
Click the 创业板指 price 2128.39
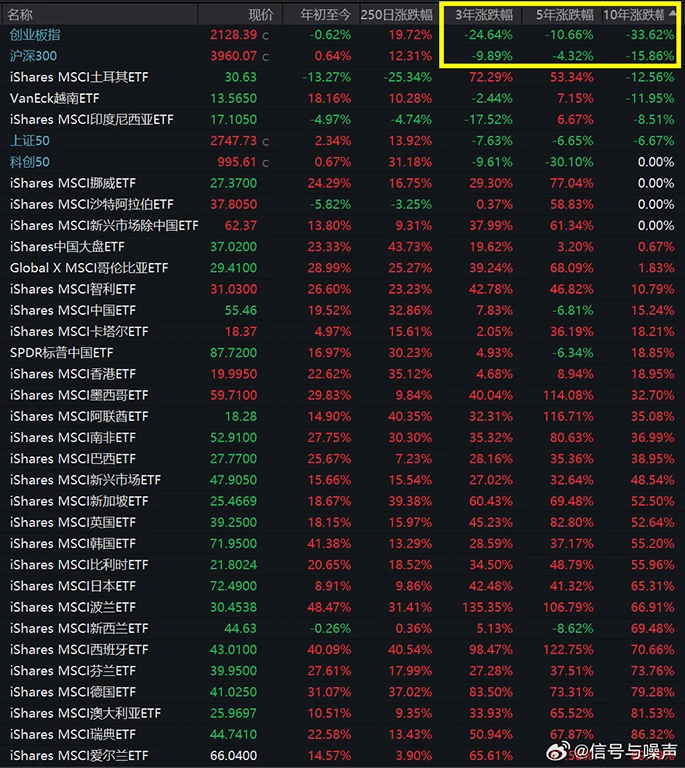[234, 35]
